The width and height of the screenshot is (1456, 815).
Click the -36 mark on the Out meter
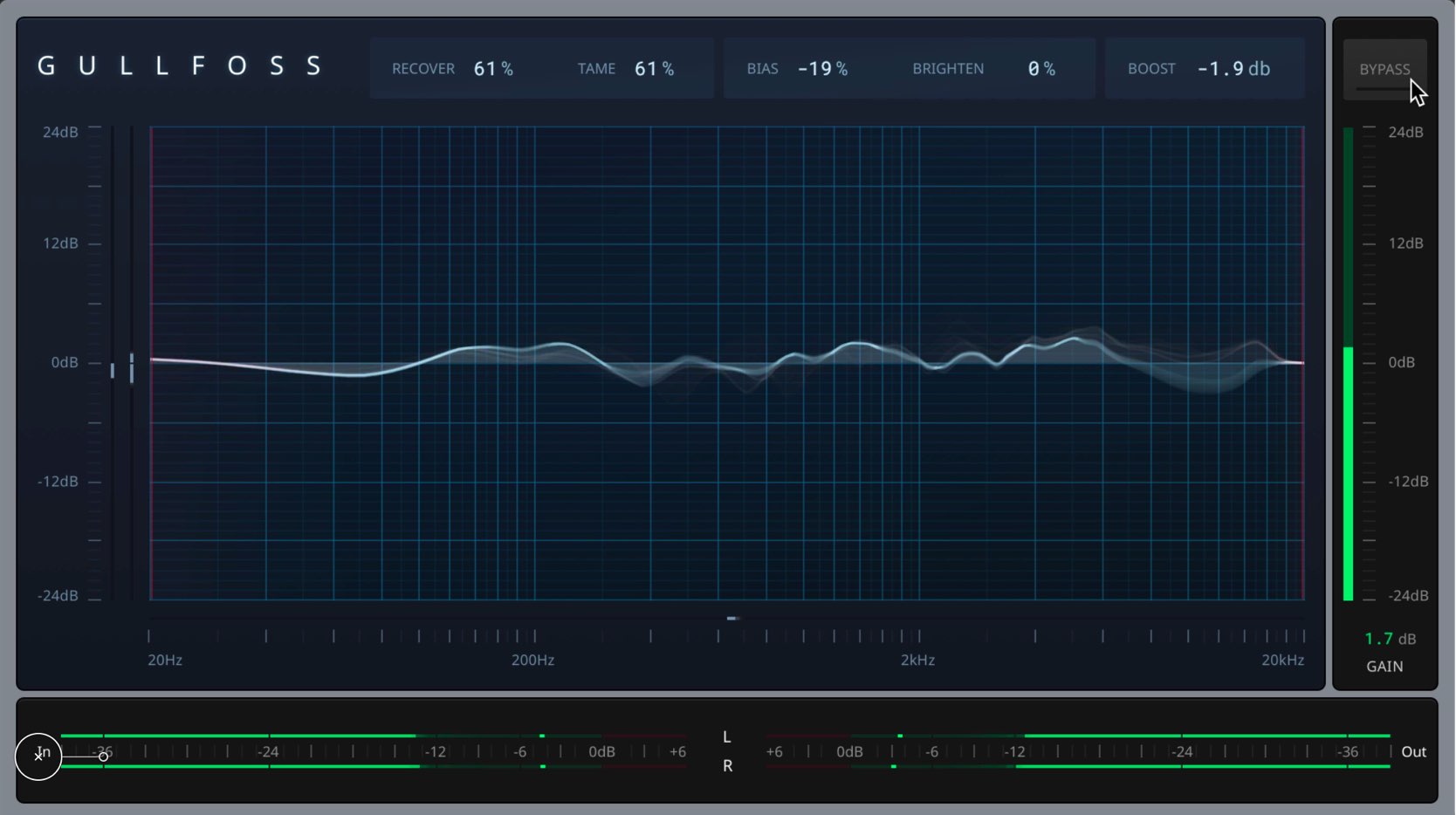[x=1348, y=752]
